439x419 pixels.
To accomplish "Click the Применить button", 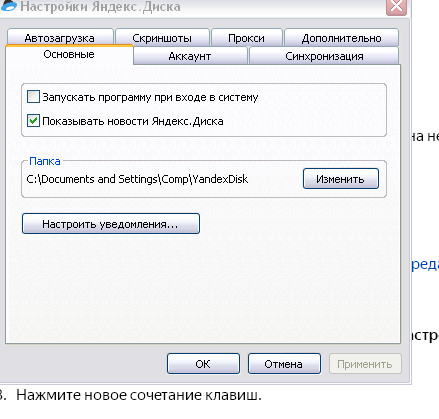I will coord(365,364).
